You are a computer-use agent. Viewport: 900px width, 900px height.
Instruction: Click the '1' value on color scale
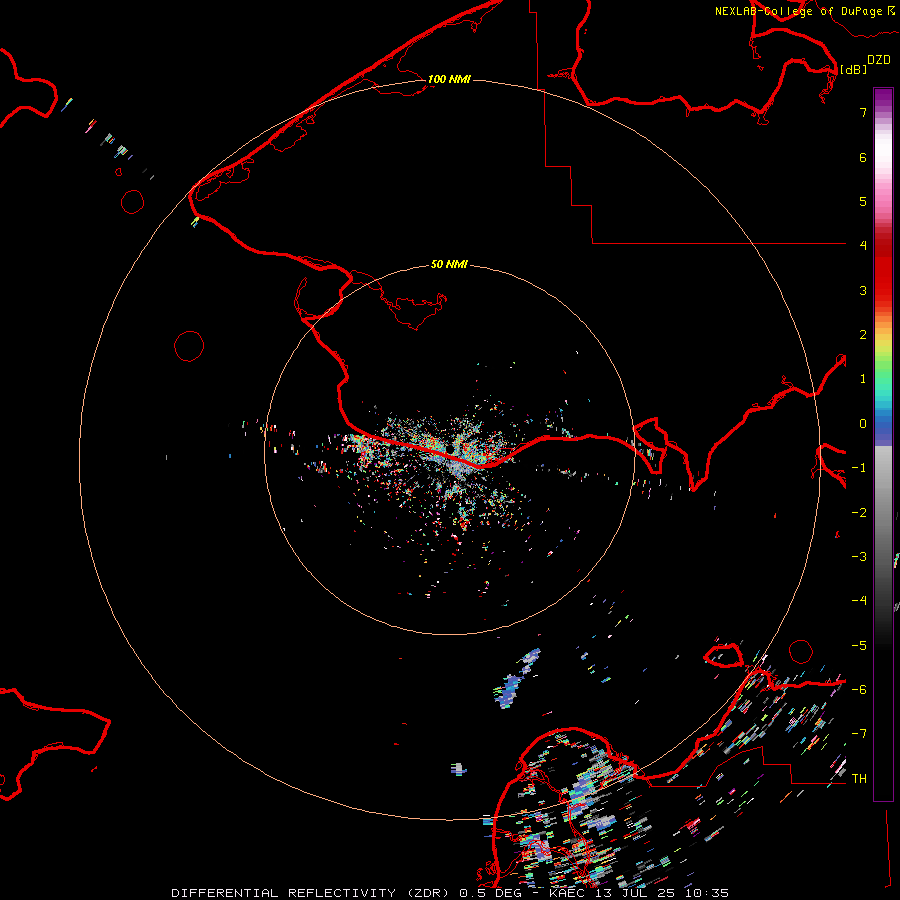tap(863, 379)
